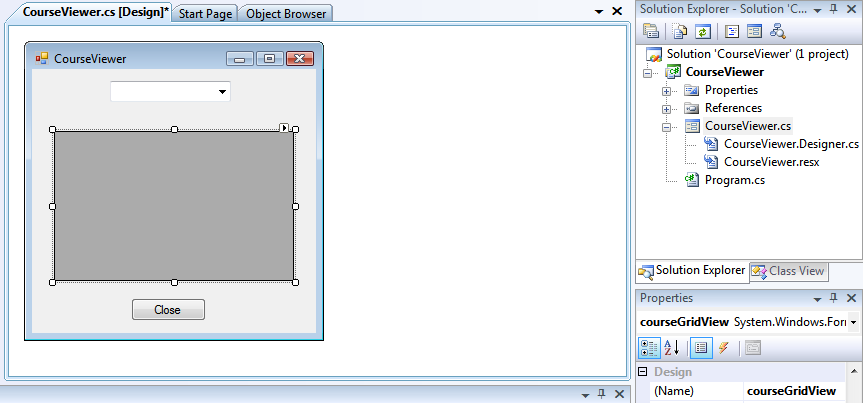Click the Solution Explorer Properties toolbar icon
The width and height of the screenshot is (863, 403).
[x=651, y=30]
